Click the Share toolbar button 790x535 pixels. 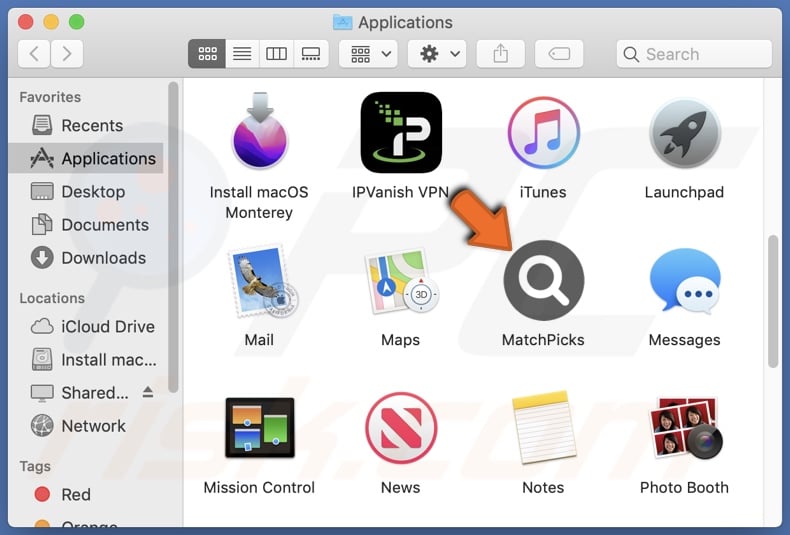[501, 54]
